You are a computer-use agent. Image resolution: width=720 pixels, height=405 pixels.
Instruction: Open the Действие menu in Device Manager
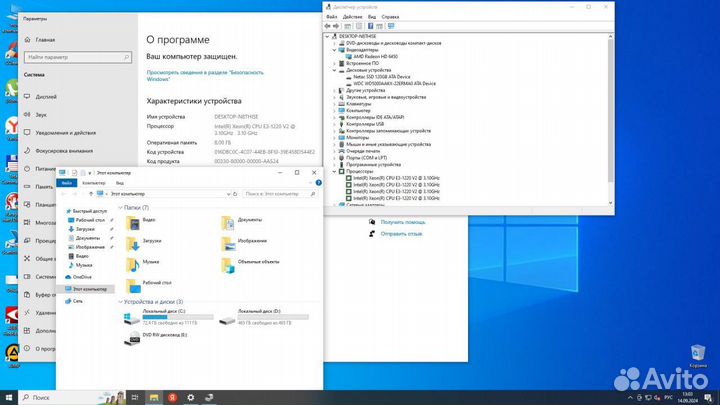(352, 17)
